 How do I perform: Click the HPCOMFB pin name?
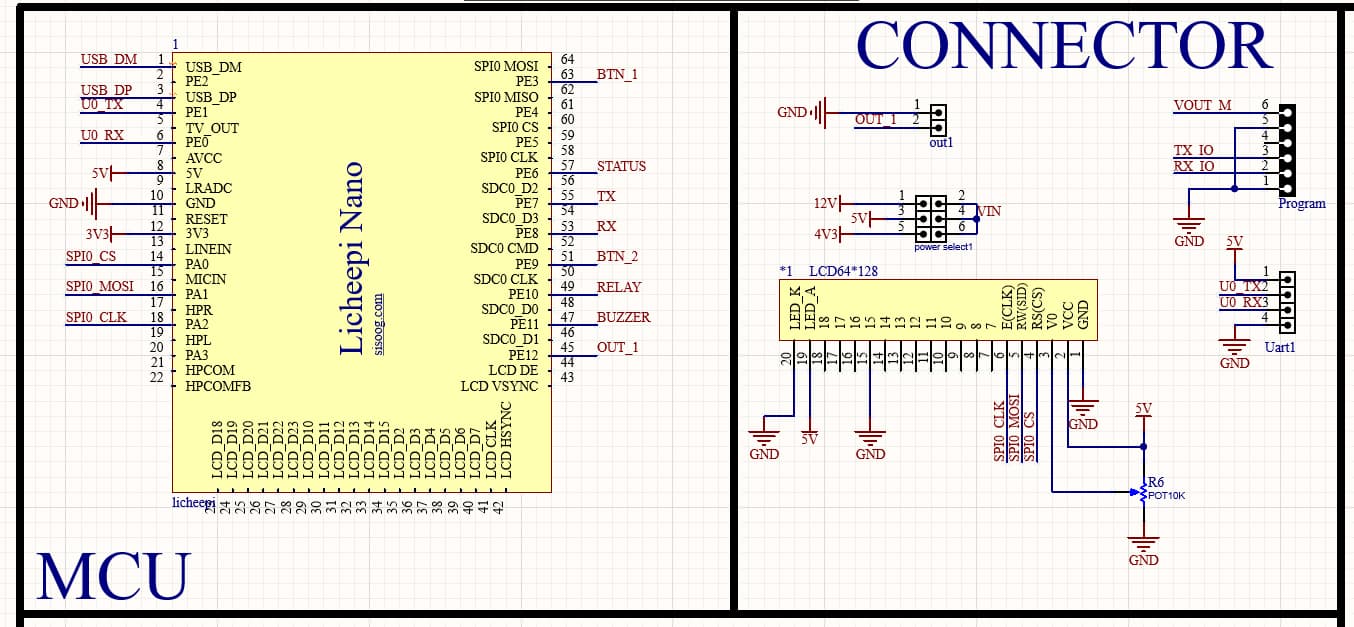218,386
